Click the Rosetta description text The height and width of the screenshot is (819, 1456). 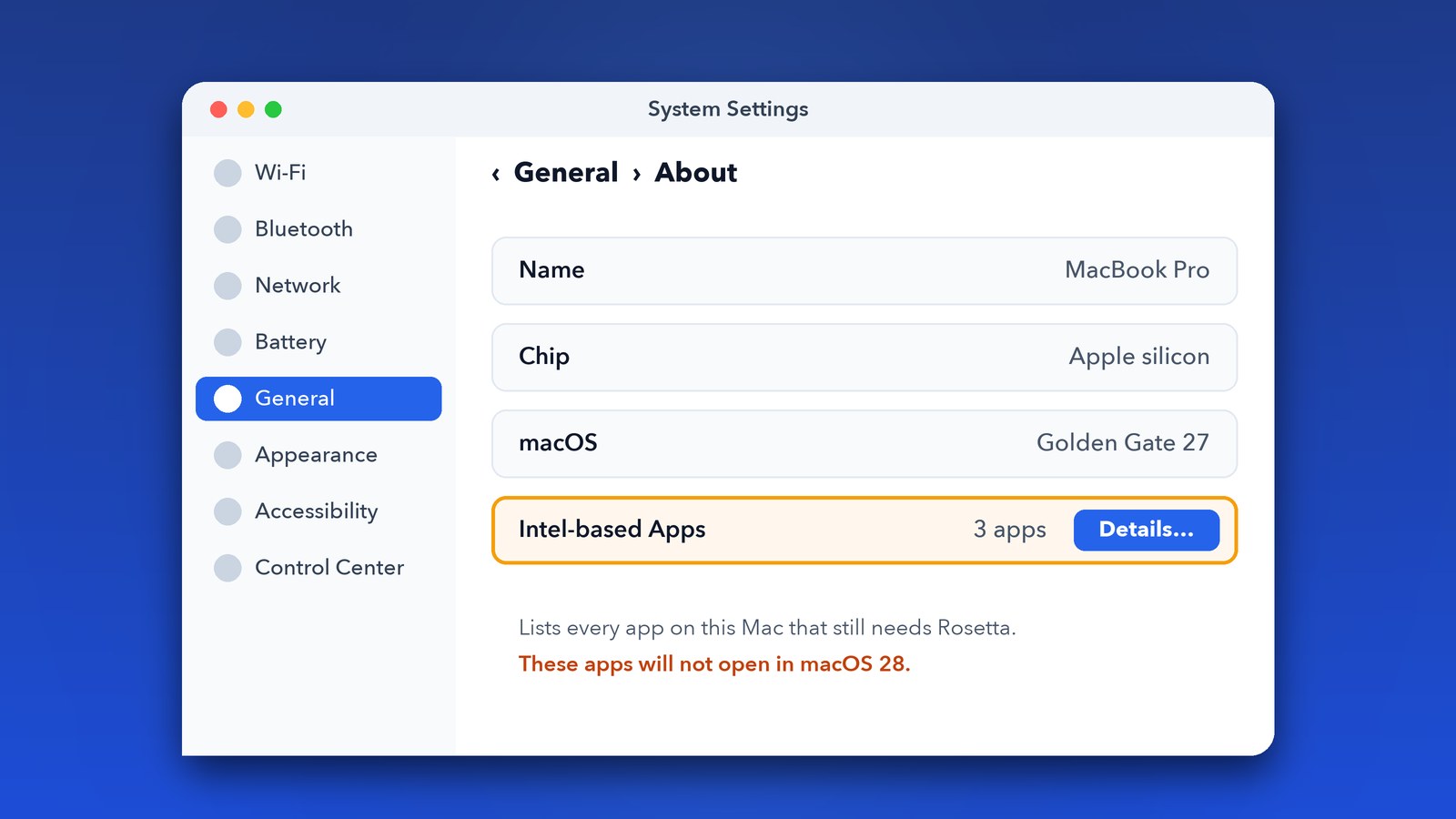[767, 628]
